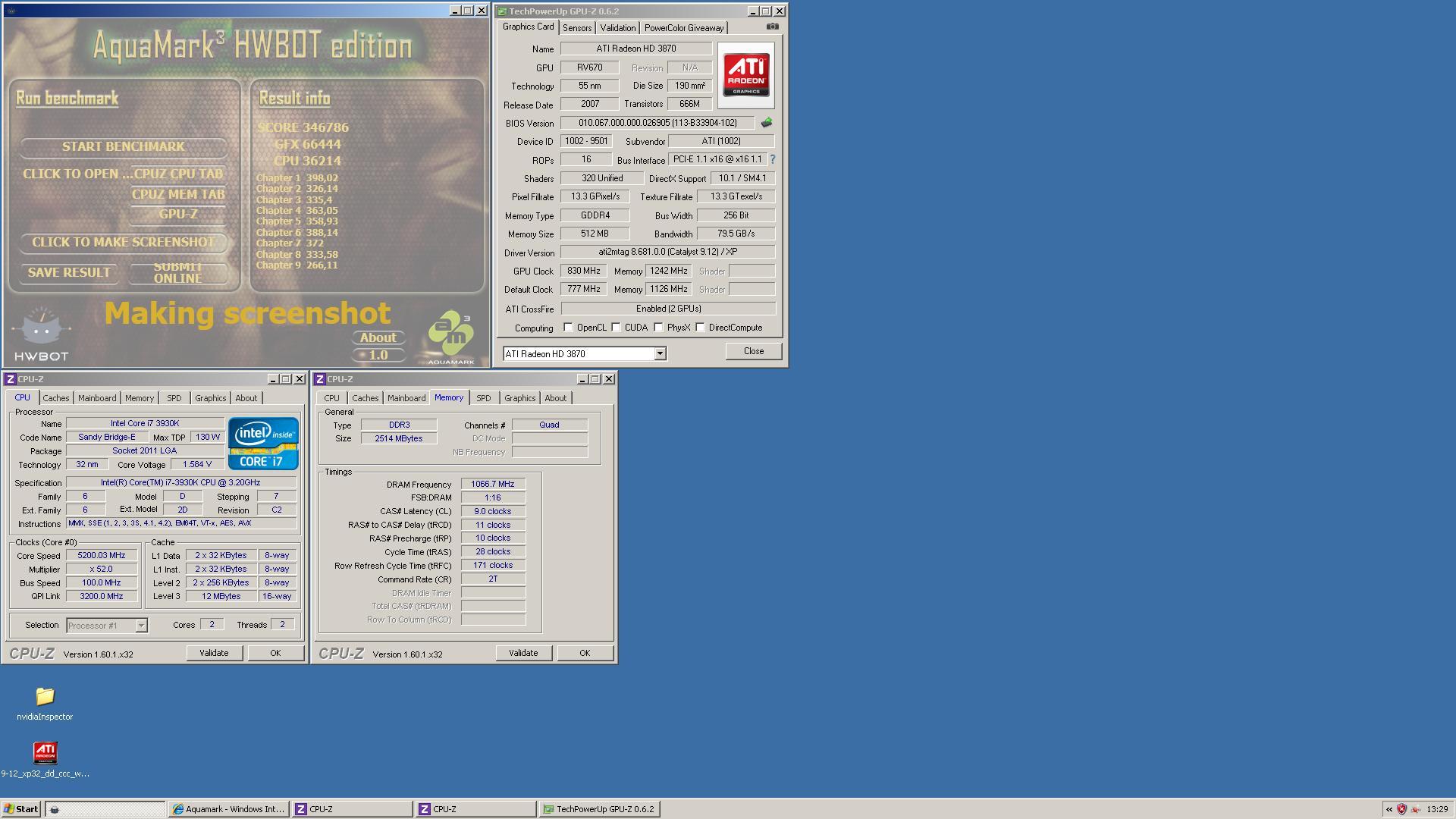
Task: Click the DRAM Frequency 1066.7 MHz field
Action: 493,484
